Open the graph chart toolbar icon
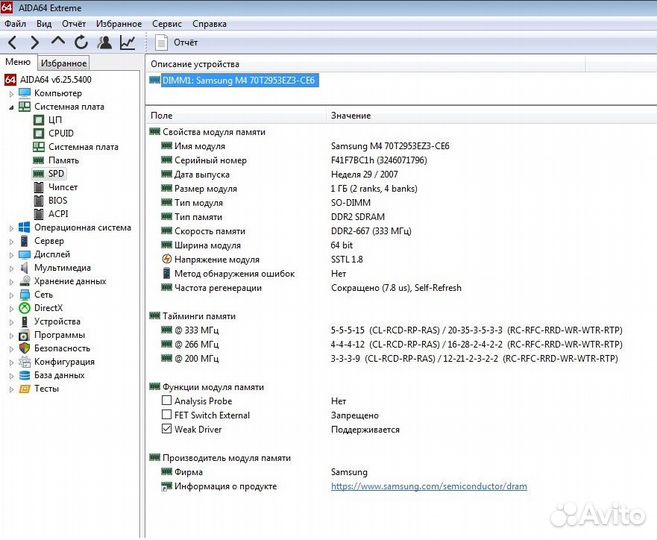657x540 pixels. click(x=127, y=42)
